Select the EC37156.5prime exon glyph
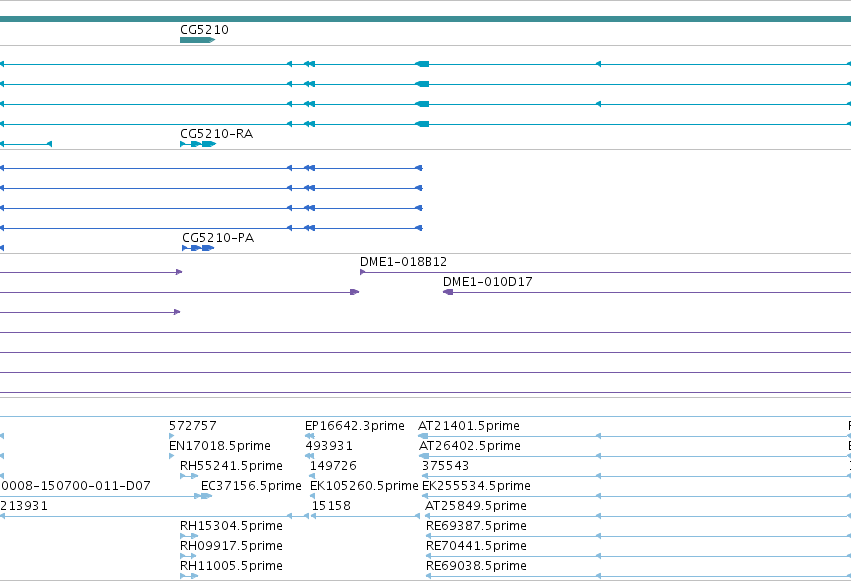 [x=206, y=496]
